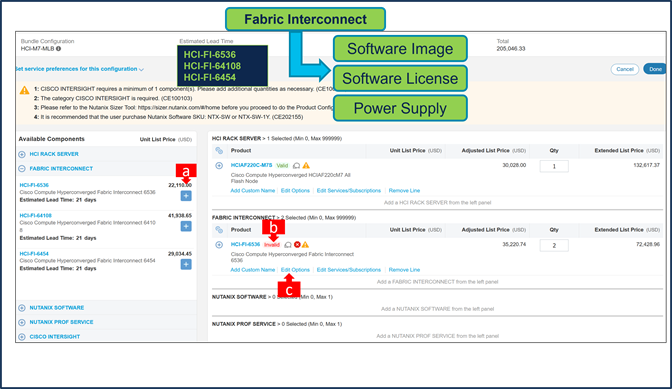Open the HCIAF220C-M7S product link

point(251,165)
